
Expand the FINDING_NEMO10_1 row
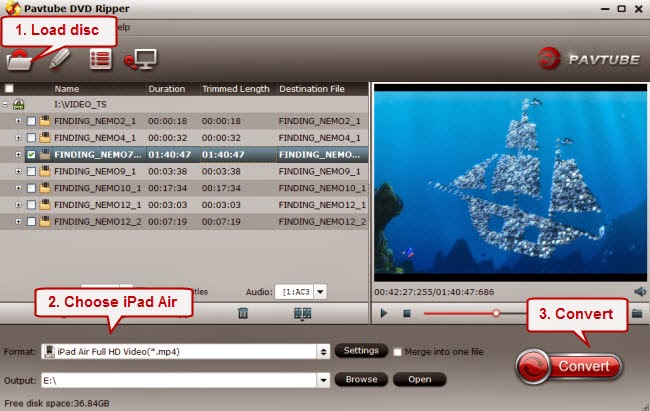18,188
